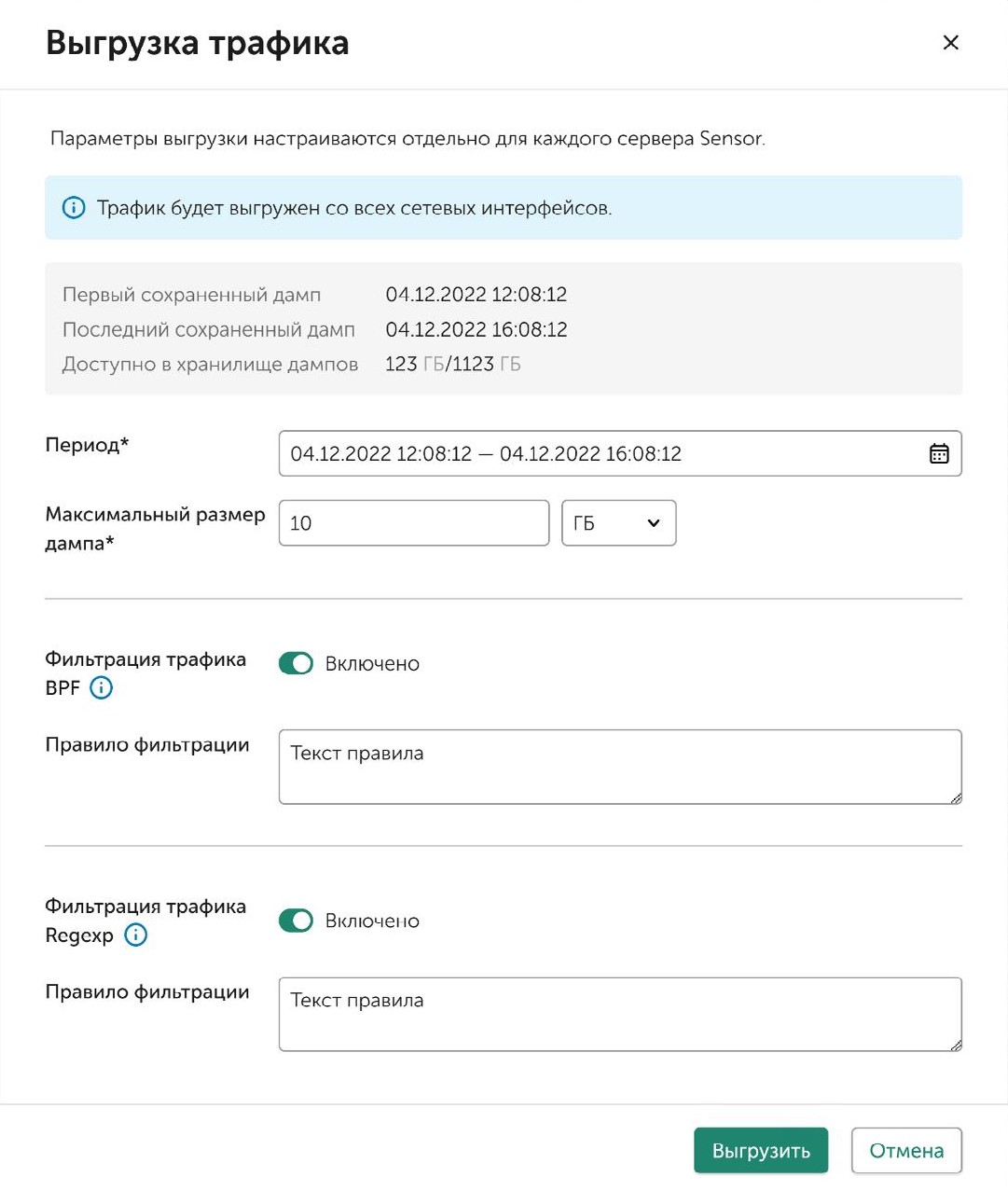Show info tooltip for BPF traffic filtering
1008x1191 pixels.
point(101,688)
